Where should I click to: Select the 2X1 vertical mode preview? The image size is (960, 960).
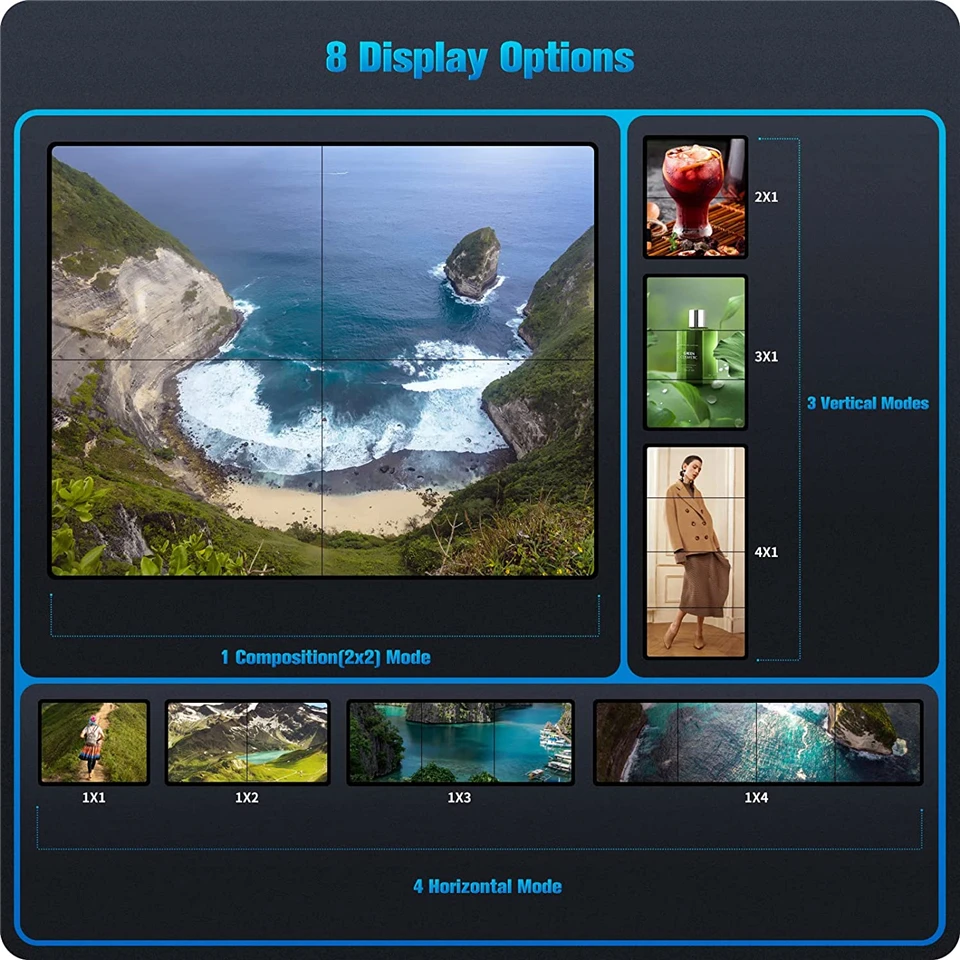695,198
